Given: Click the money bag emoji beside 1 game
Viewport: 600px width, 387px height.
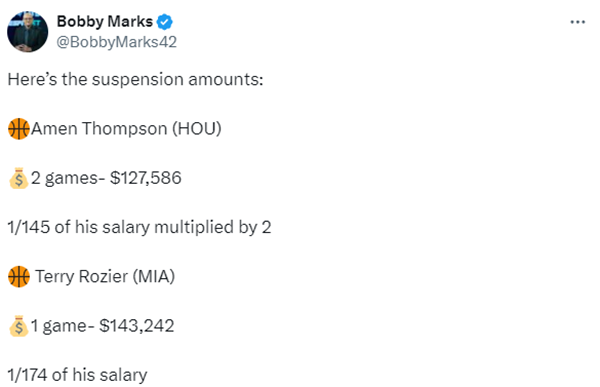Looking at the screenshot, I should (x=19, y=326).
